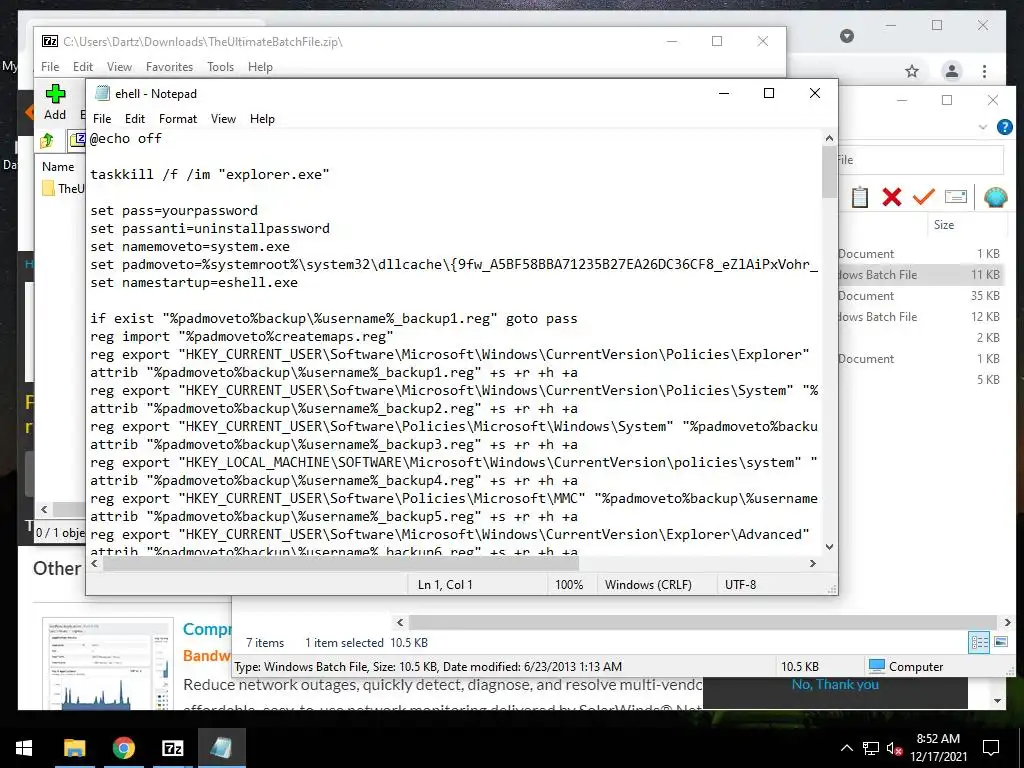Open the 7-Zip File menu

(x=50, y=67)
